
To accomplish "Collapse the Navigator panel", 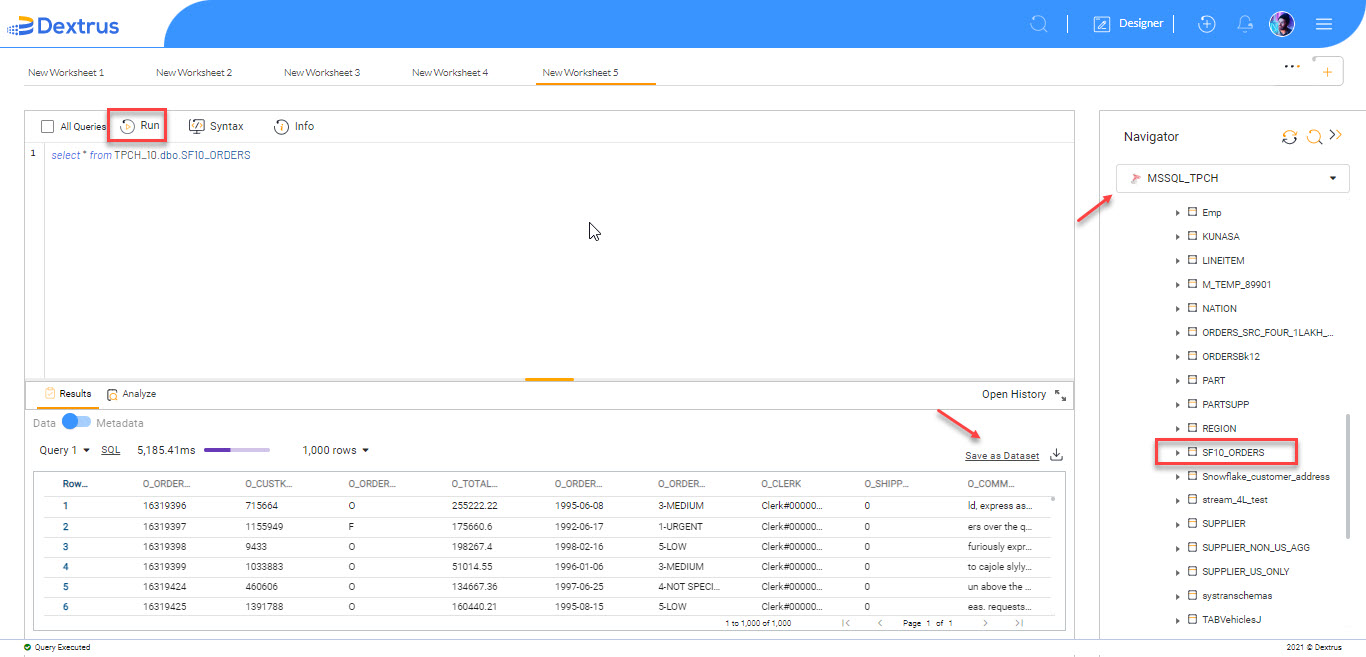I will pyautogui.click(x=1335, y=136).
